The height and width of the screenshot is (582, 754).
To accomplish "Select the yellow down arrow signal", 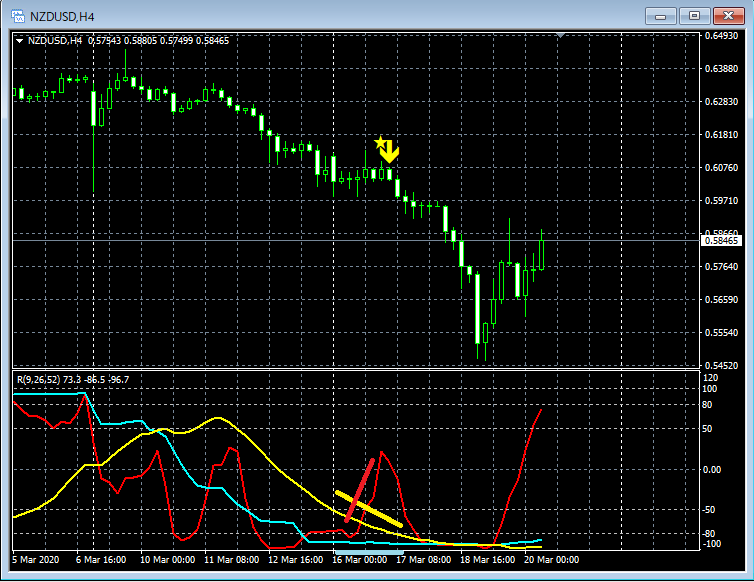I will 390,152.
